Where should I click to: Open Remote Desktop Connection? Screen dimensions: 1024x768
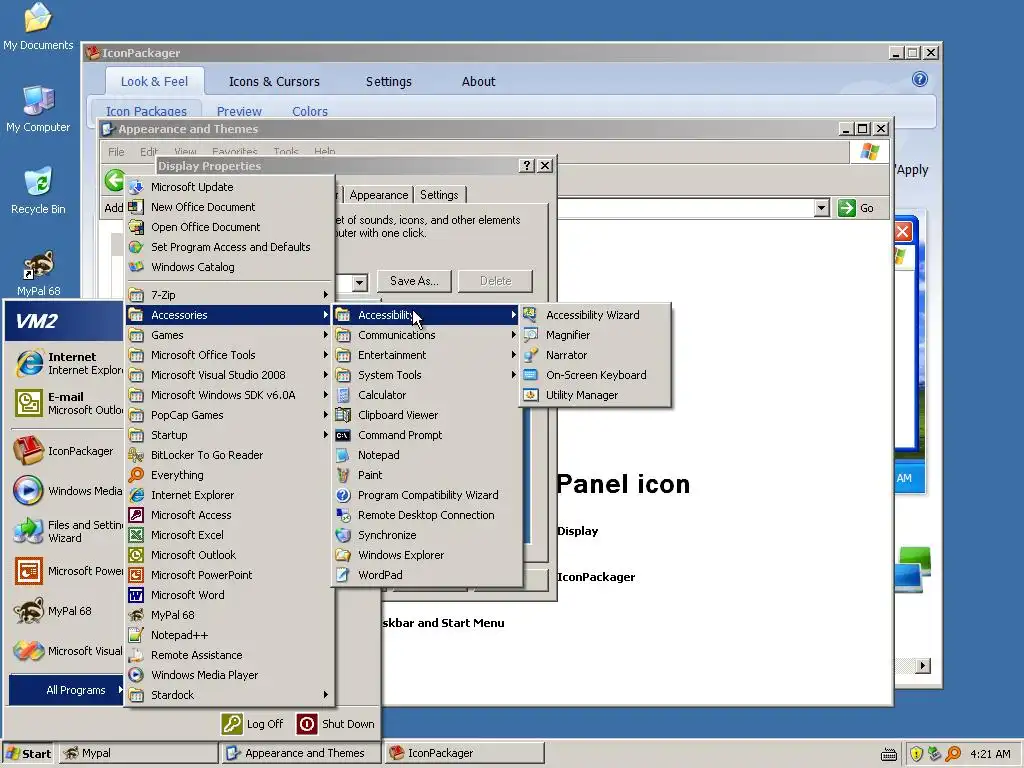[427, 515]
